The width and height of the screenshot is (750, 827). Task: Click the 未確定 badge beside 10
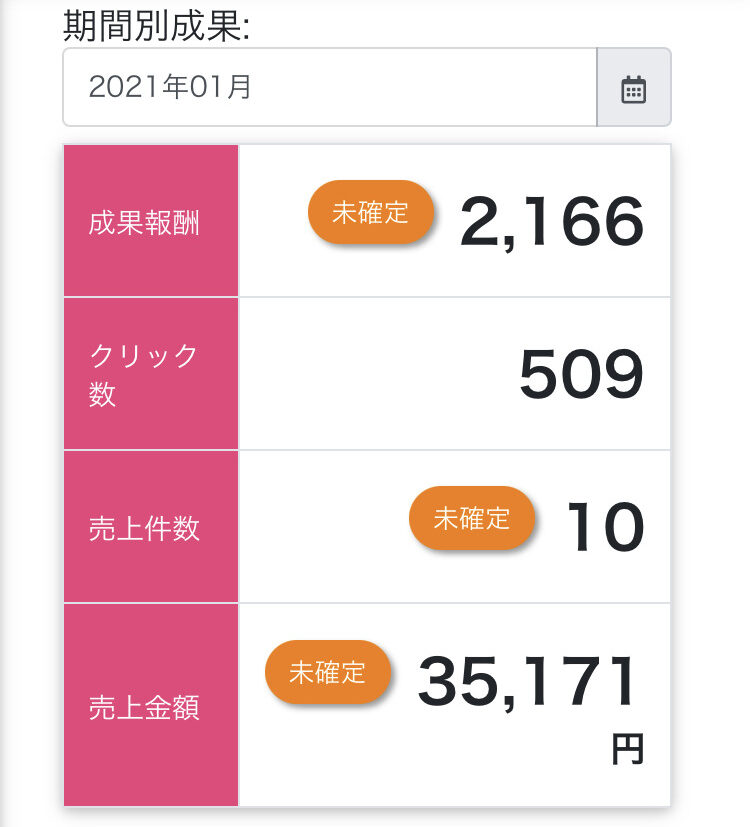(x=472, y=518)
